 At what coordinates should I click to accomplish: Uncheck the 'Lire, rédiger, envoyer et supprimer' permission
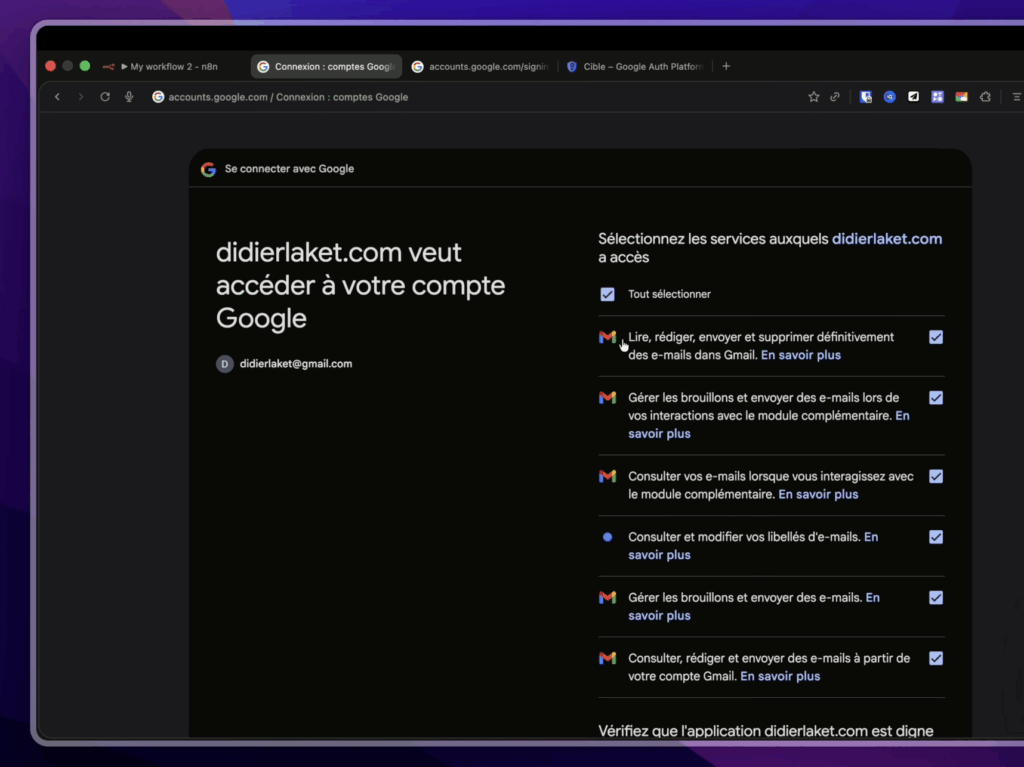936,337
